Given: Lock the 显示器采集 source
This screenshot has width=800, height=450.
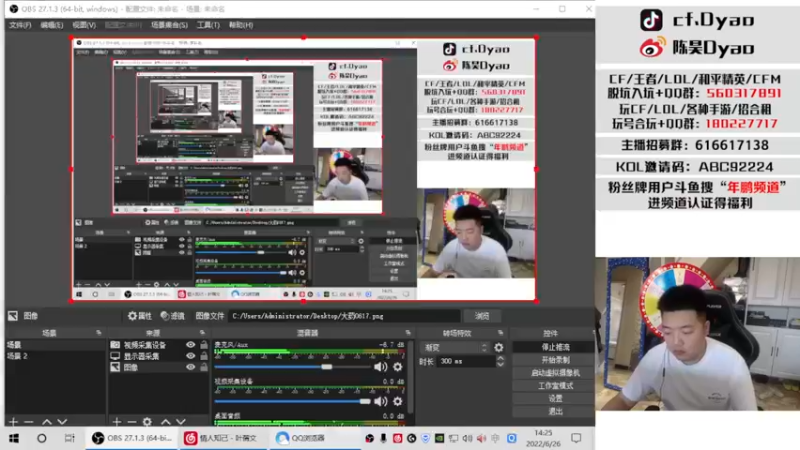Looking at the screenshot, I should [x=204, y=356].
